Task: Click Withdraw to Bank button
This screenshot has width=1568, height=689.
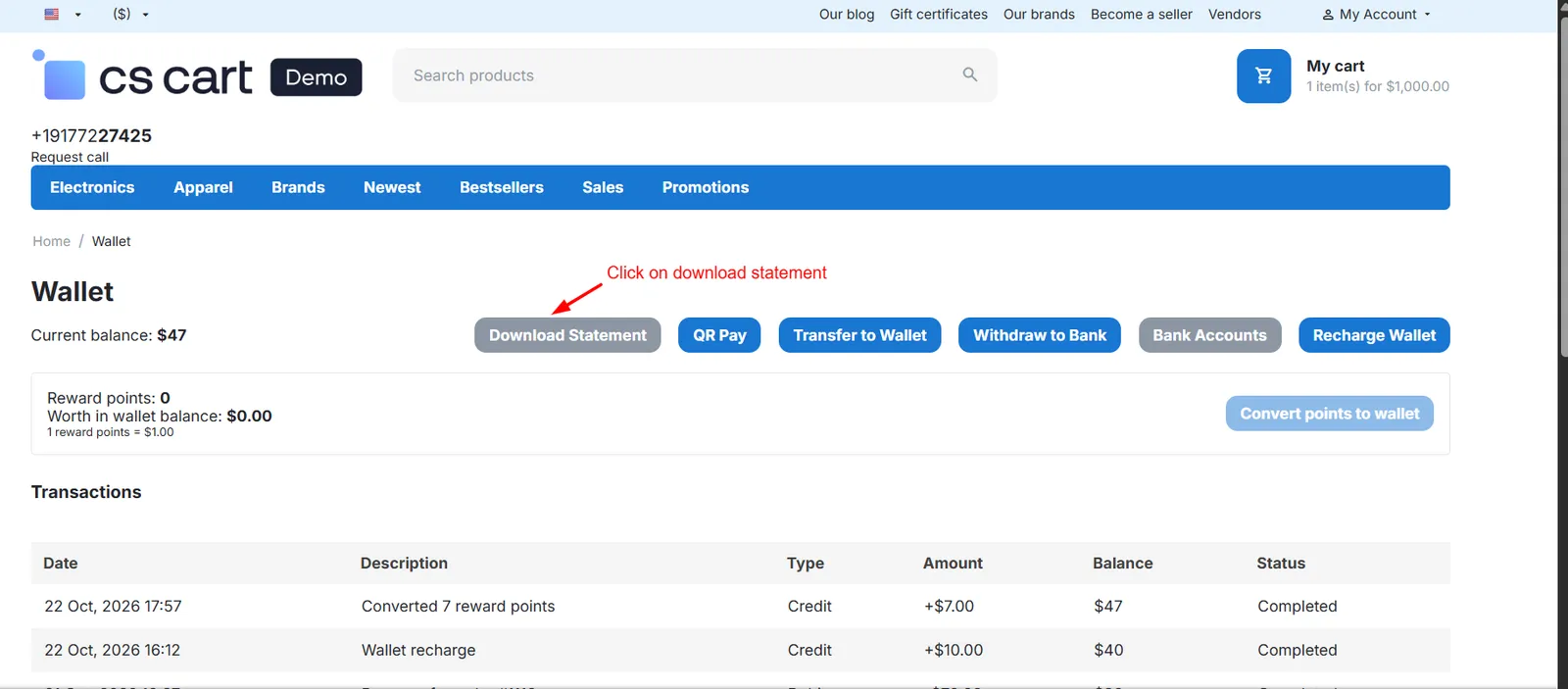Action: pos(1040,335)
